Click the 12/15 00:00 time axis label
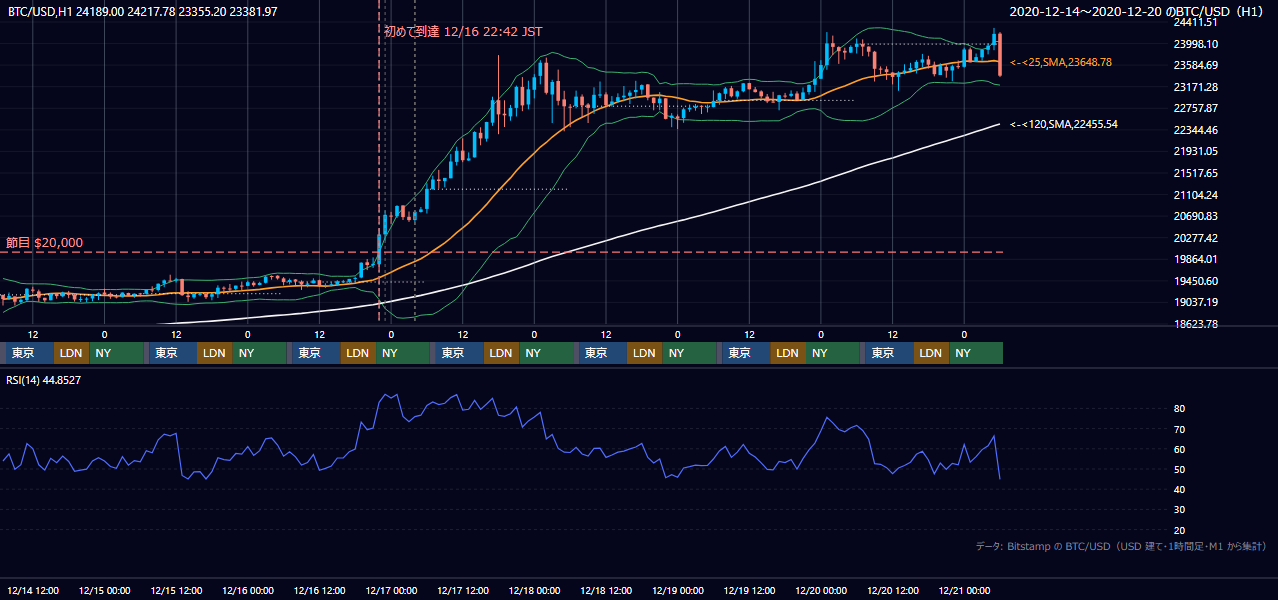 105,591
